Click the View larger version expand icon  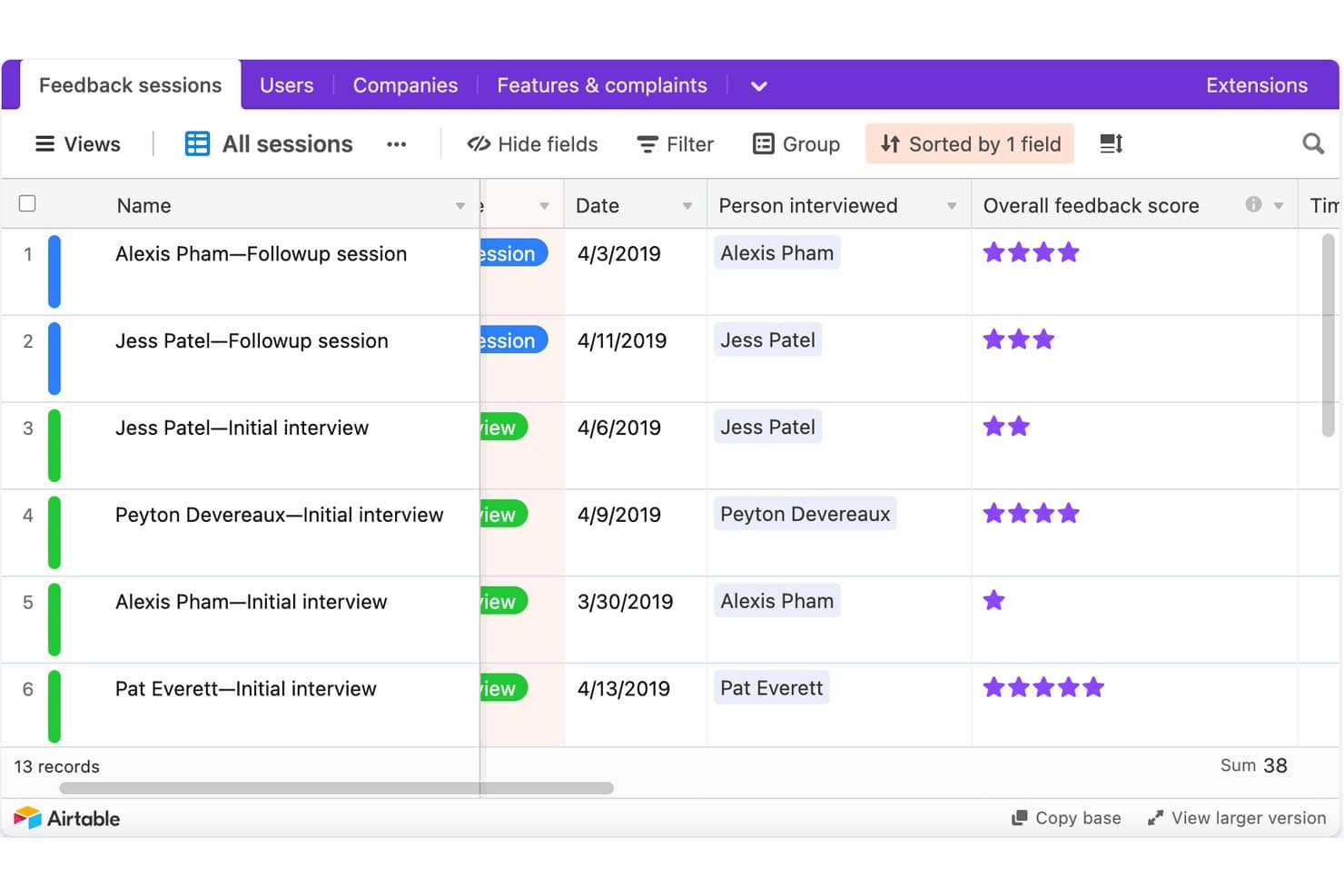point(1155,818)
